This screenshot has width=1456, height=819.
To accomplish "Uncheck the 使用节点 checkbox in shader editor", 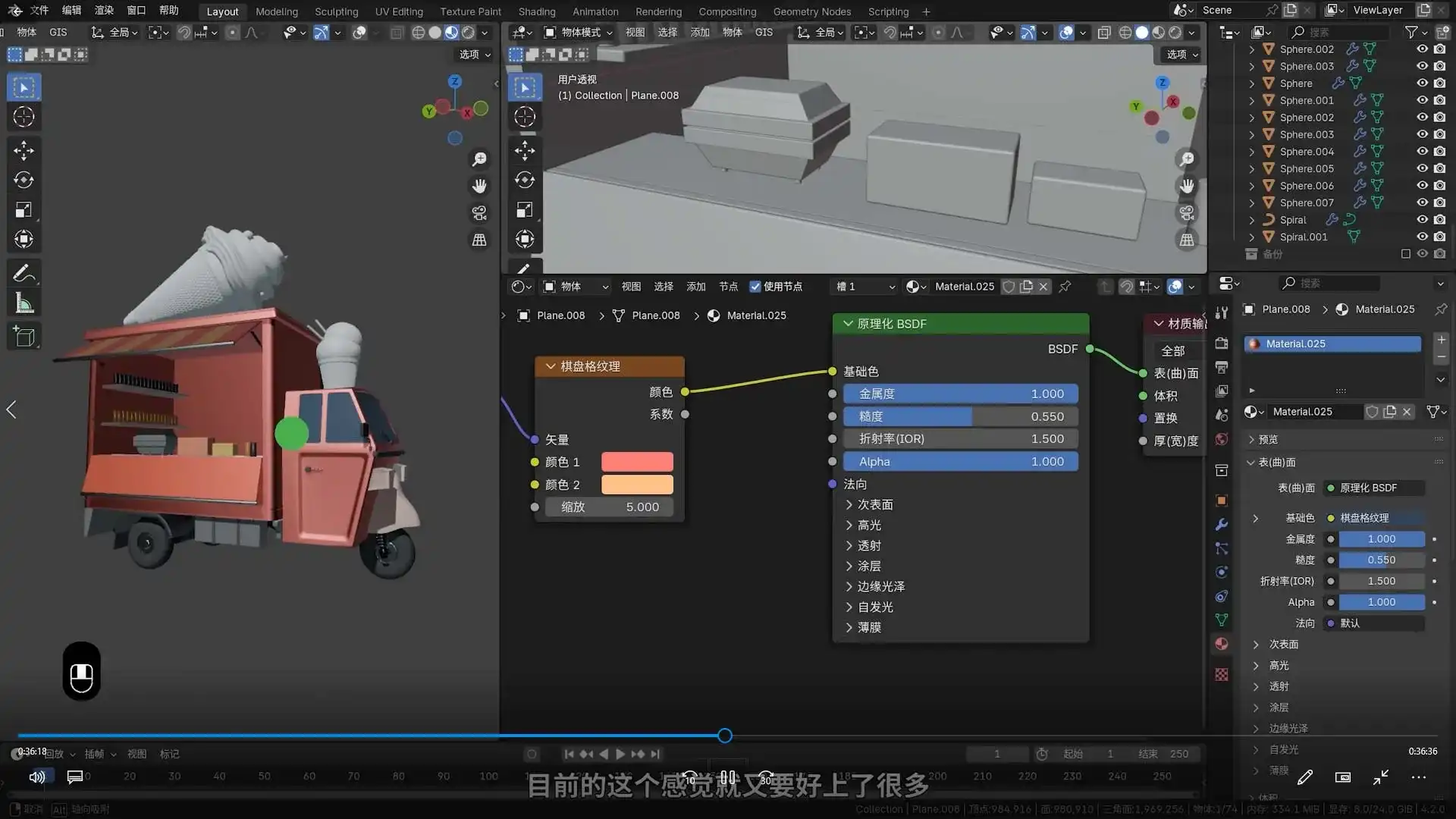I will tap(755, 286).
